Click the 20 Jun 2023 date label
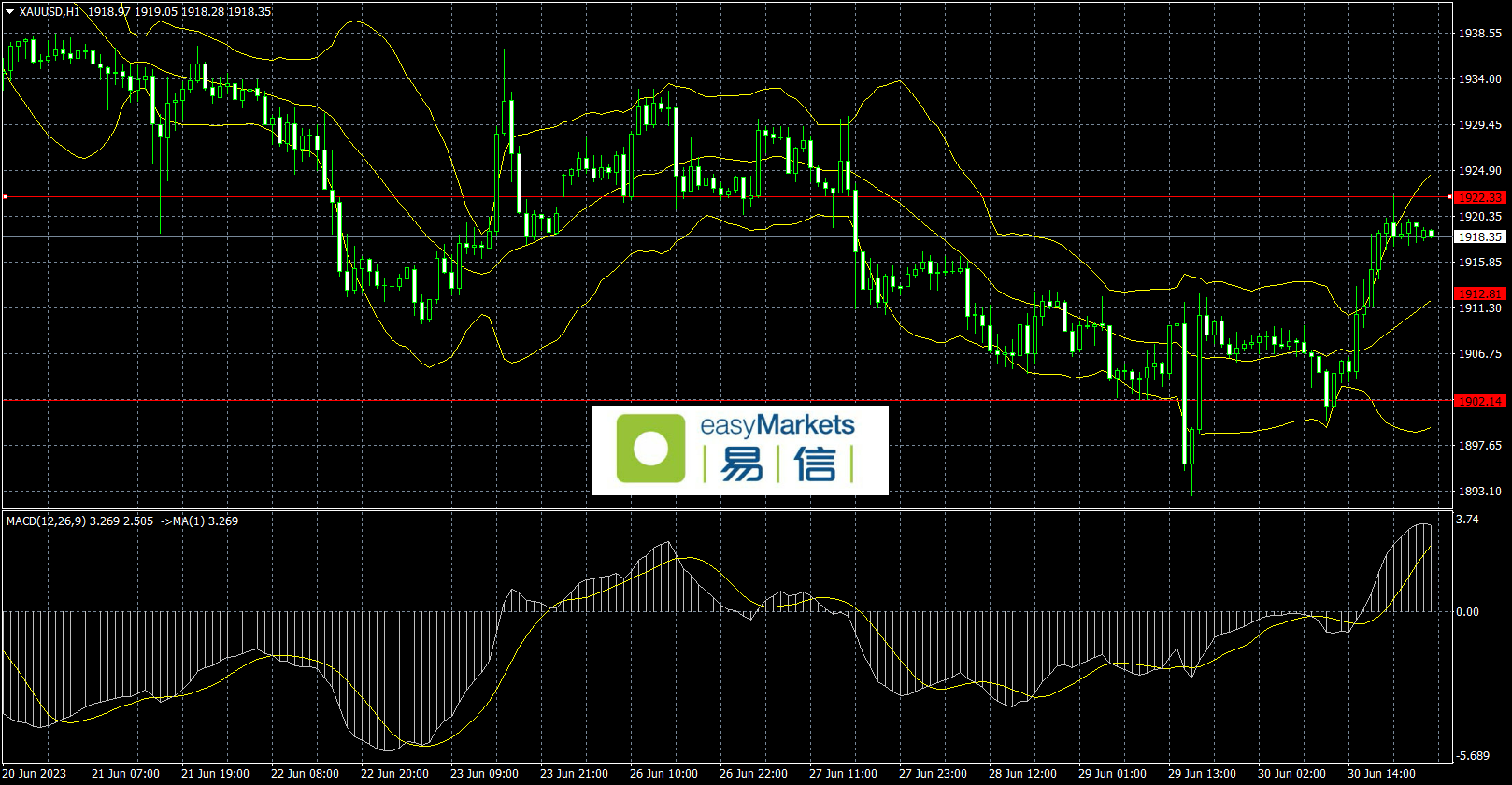The image size is (1512, 785). pos(36,774)
